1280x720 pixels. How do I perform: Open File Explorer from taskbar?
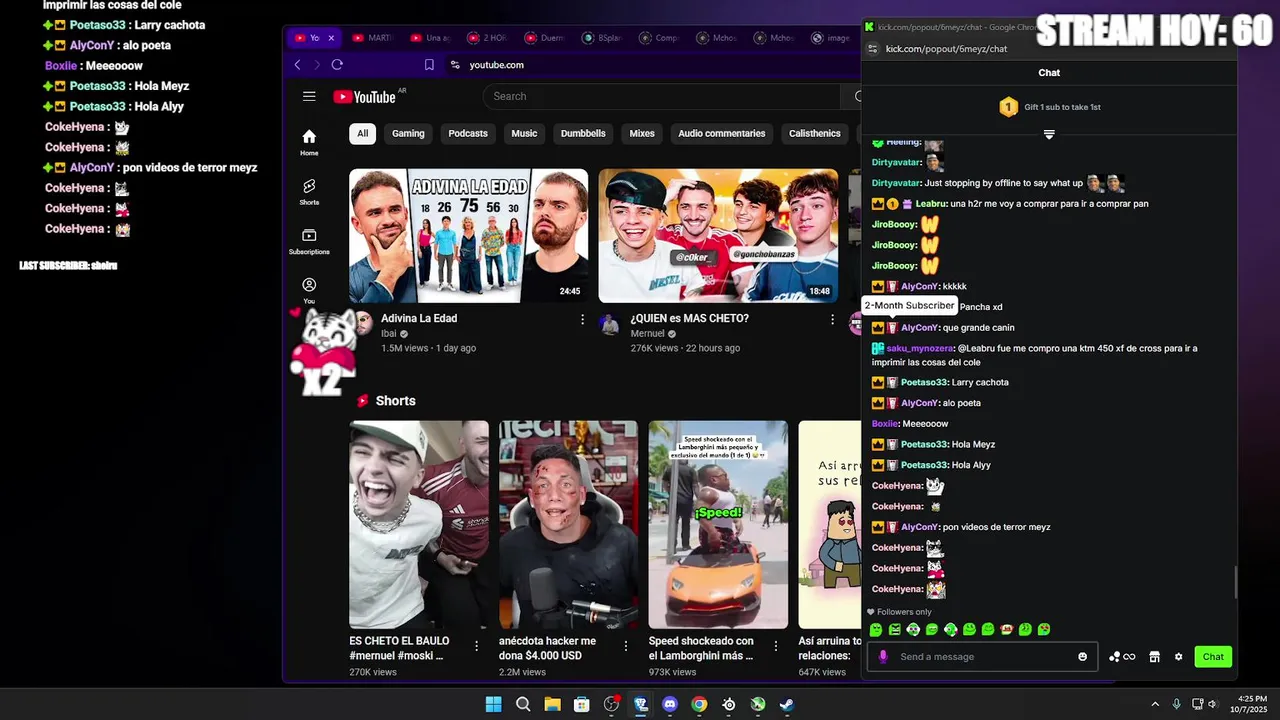(x=552, y=704)
